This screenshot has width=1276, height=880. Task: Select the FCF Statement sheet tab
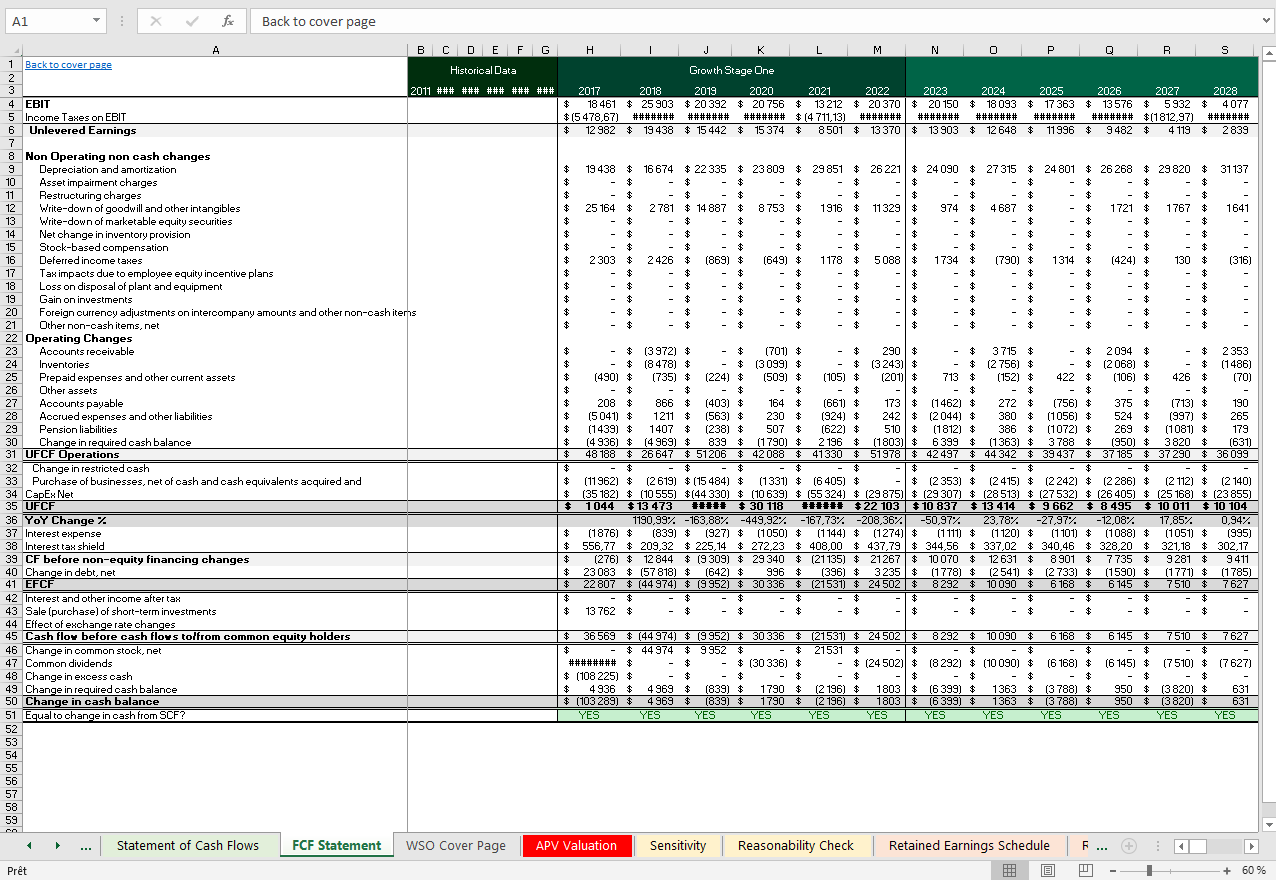point(336,846)
